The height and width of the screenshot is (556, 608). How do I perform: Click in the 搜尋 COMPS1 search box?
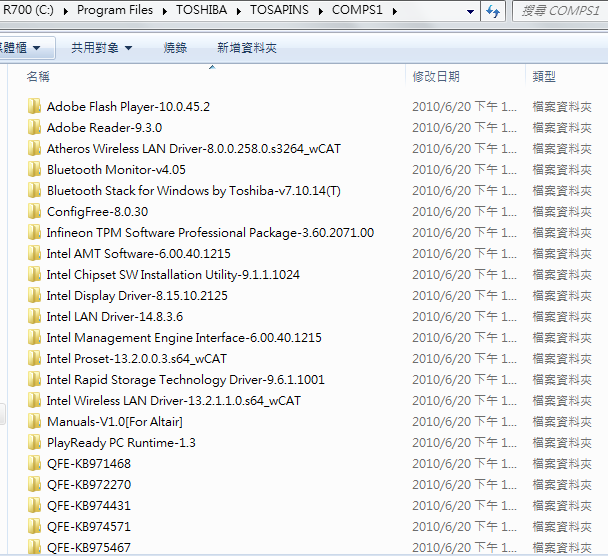click(560, 11)
